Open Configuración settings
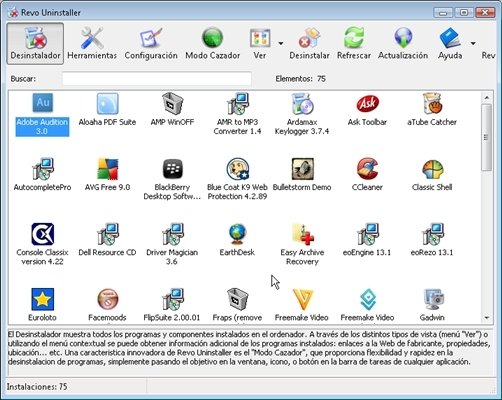 pyautogui.click(x=151, y=44)
